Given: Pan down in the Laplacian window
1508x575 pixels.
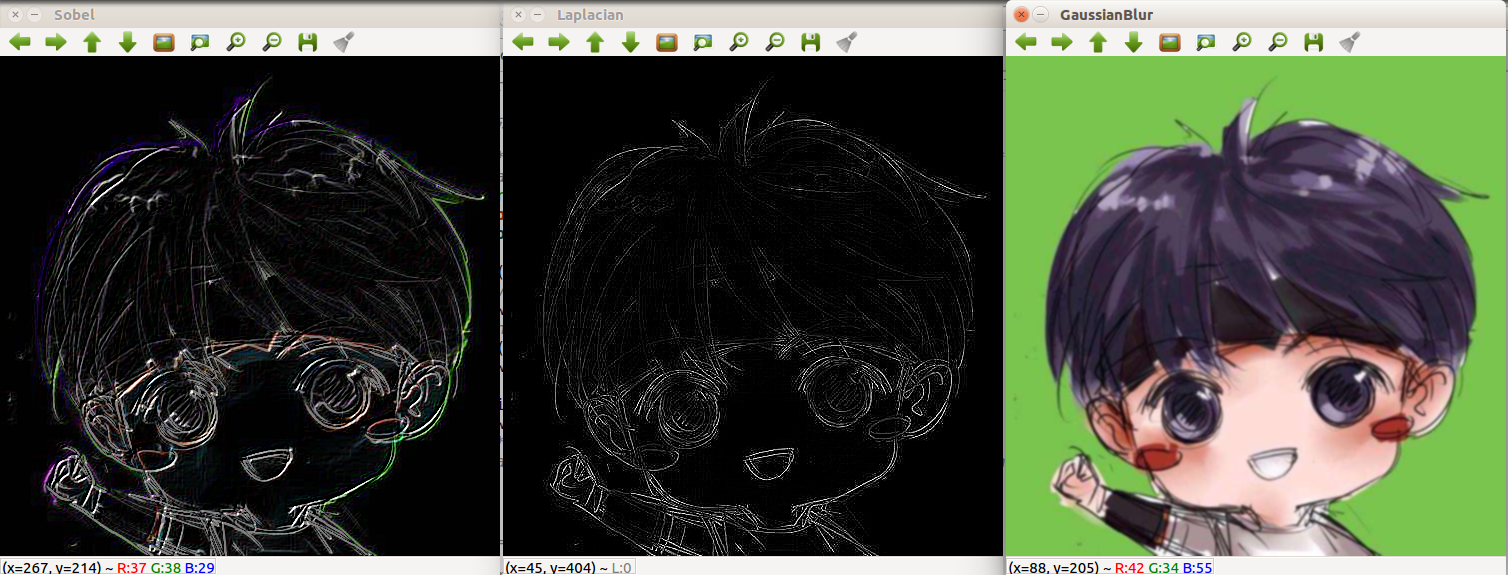Looking at the screenshot, I should coord(631,42).
